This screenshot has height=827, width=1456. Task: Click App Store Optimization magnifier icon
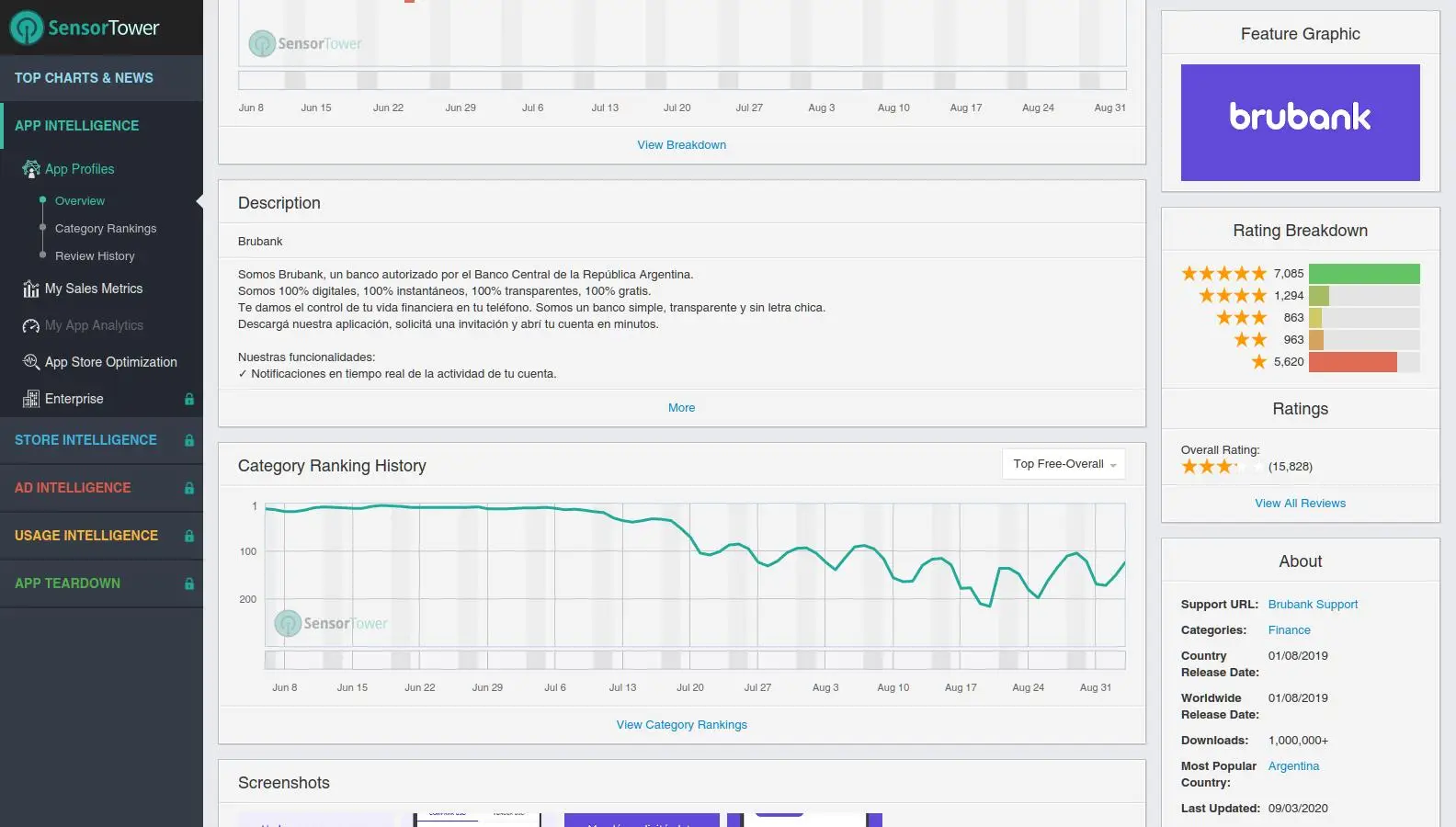coord(31,362)
